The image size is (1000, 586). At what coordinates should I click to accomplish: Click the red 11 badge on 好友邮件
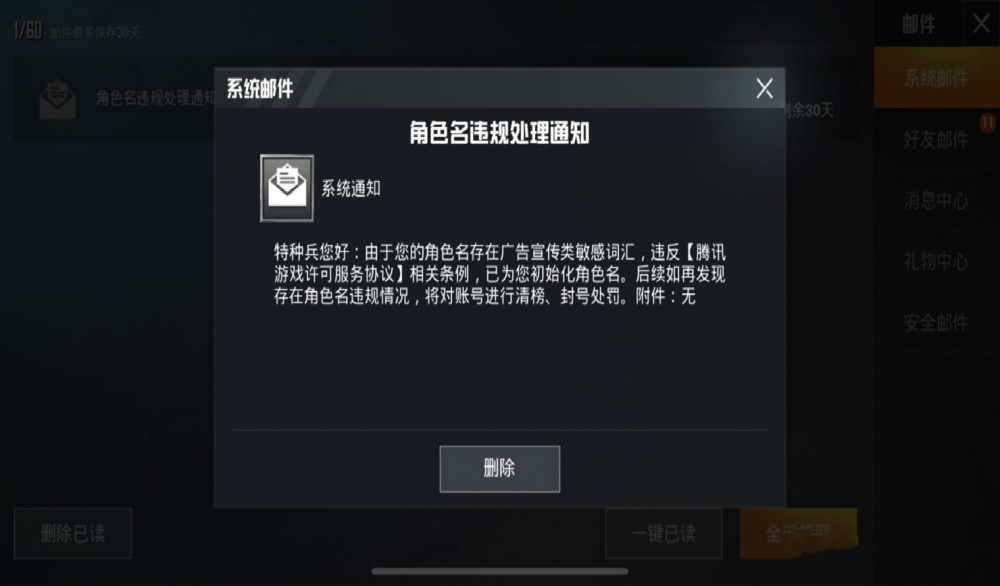pyautogui.click(x=987, y=122)
